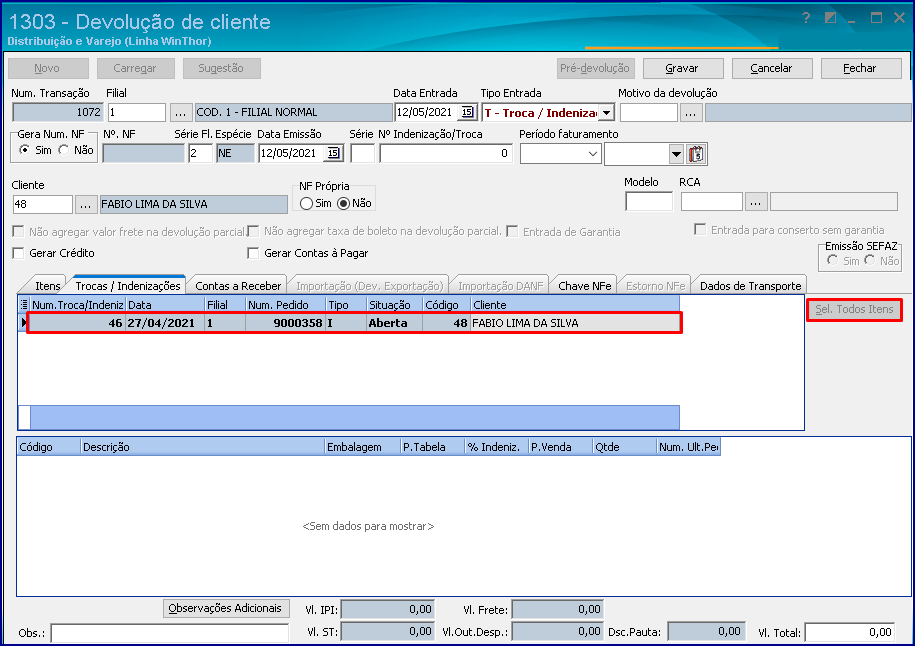This screenshot has height=646, width=915.
Task: Click FABIO LIMA DA SILVA grid cell
Action: 574,323
